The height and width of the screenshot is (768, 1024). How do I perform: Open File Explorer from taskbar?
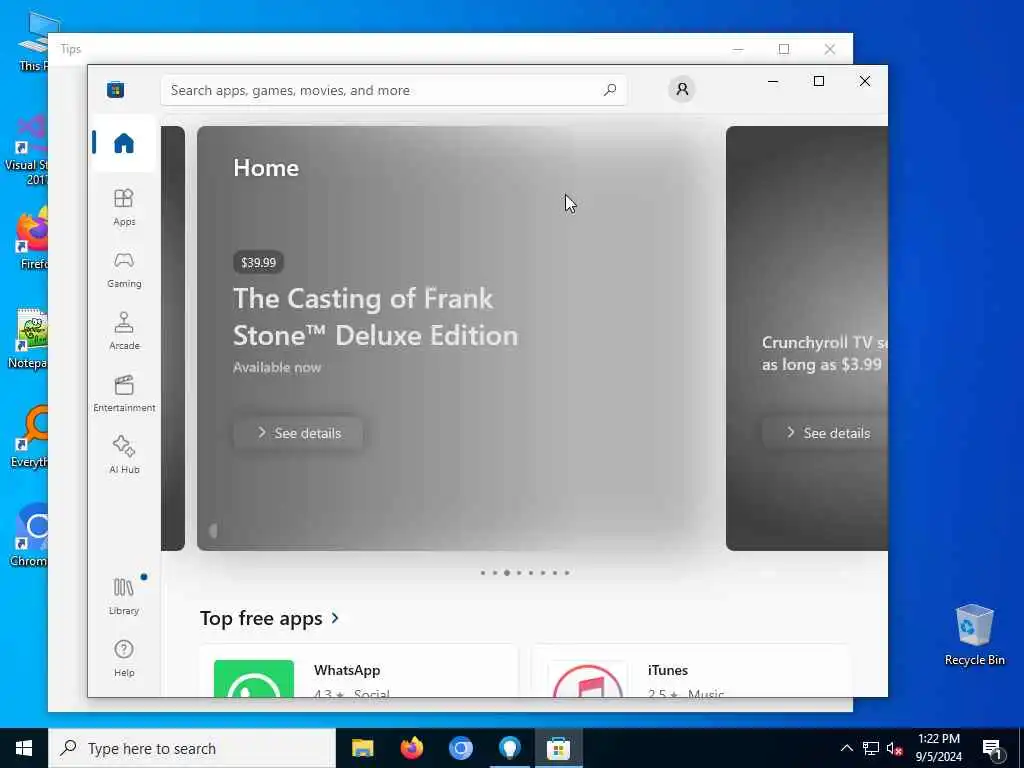coord(362,748)
